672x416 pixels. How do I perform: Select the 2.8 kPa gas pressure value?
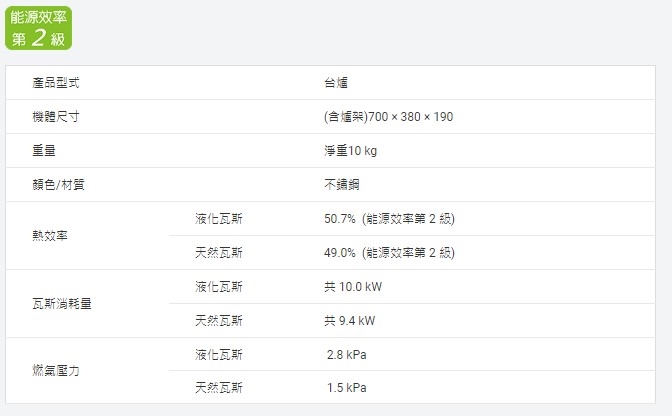click(x=348, y=355)
